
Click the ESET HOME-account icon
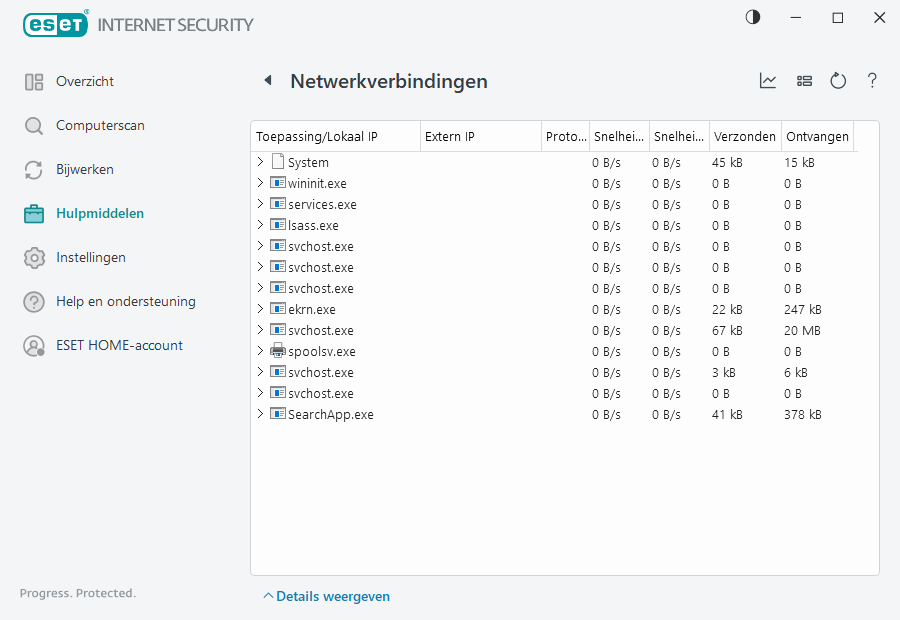34,345
